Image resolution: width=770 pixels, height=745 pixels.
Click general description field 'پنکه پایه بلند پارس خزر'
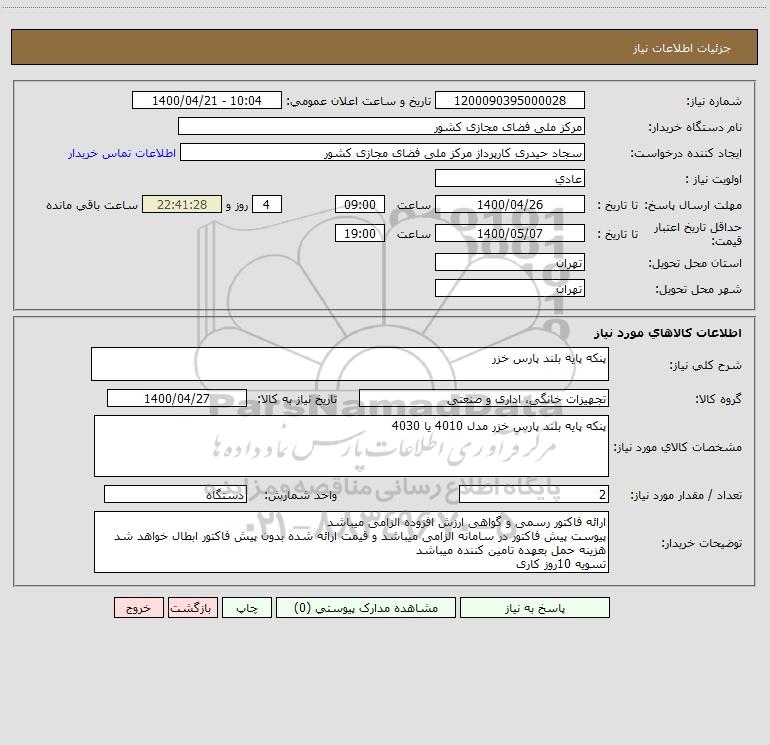[x=350, y=364]
